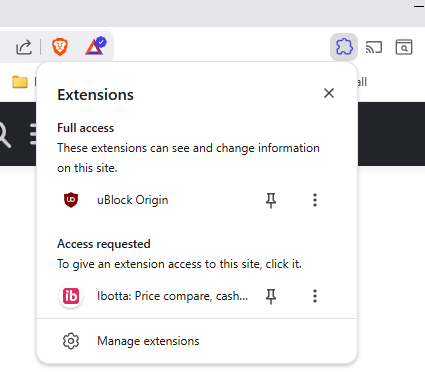425x372 pixels.
Task: Open Brave Rewards triangle icon
Action: pos(96,46)
